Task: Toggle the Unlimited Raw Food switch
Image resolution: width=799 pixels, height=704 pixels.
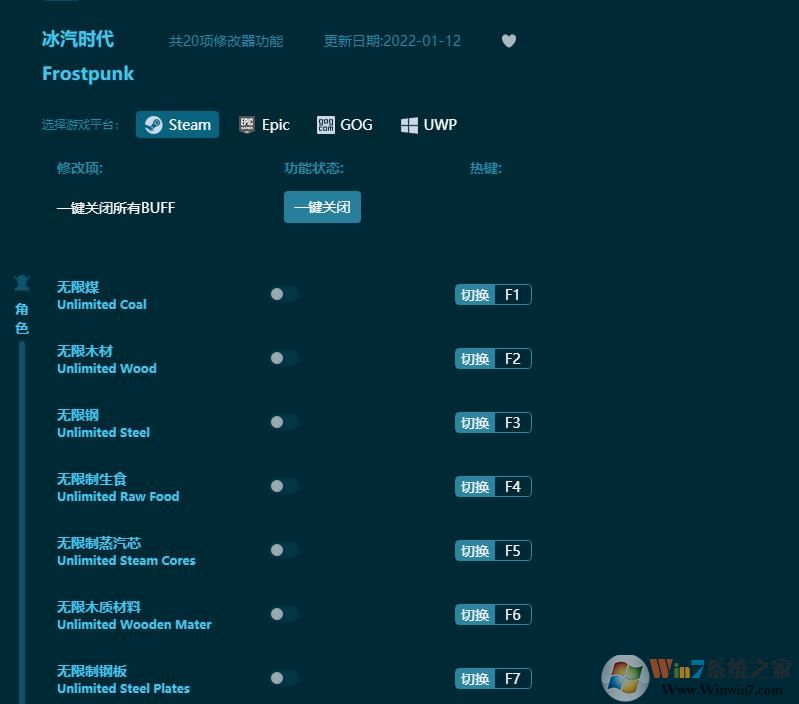Action: click(284, 486)
